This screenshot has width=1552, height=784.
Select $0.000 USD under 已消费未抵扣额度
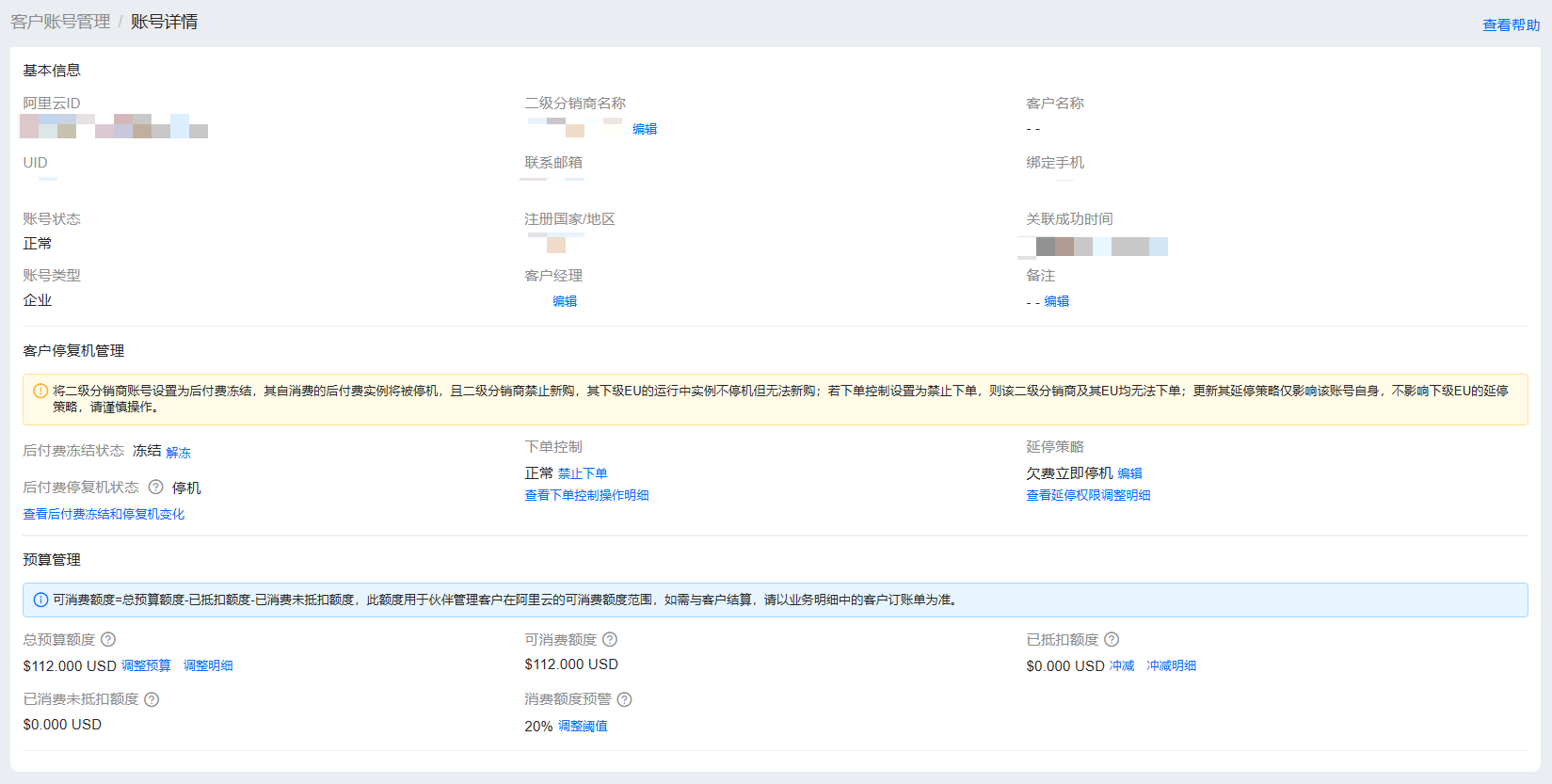pyautogui.click(x=62, y=725)
